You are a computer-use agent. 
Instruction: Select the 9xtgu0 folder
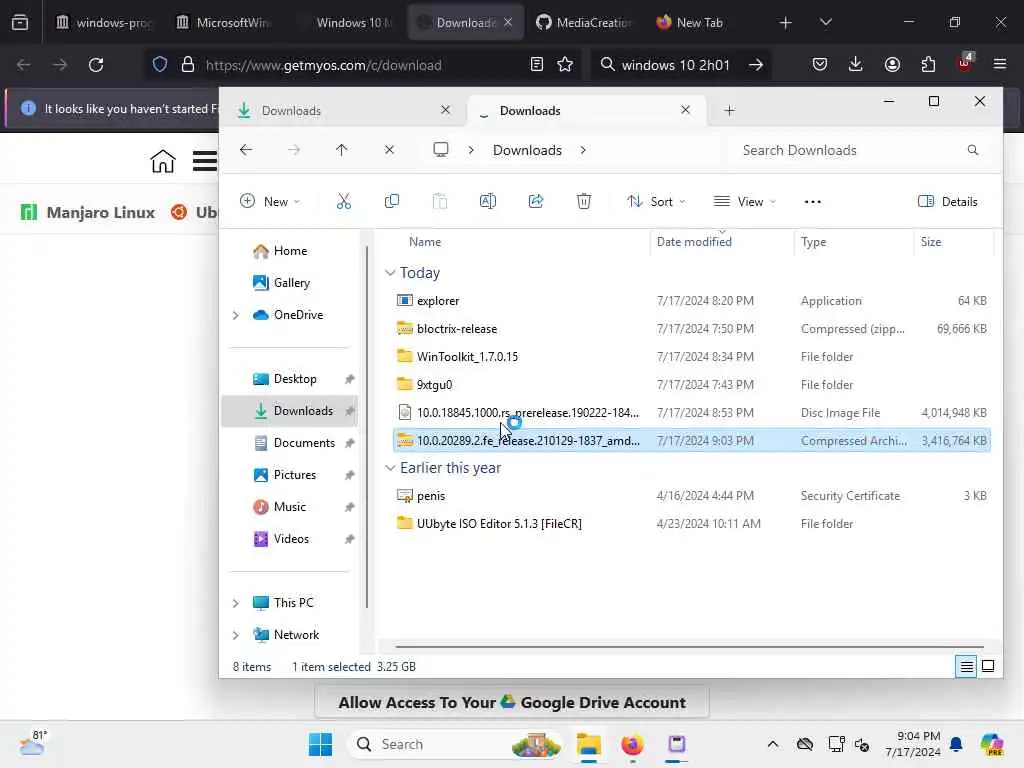[691, 385]
